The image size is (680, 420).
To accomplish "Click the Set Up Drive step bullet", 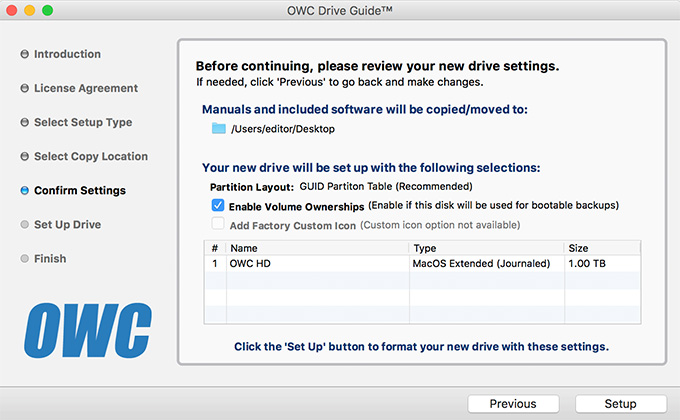I will coord(25,224).
